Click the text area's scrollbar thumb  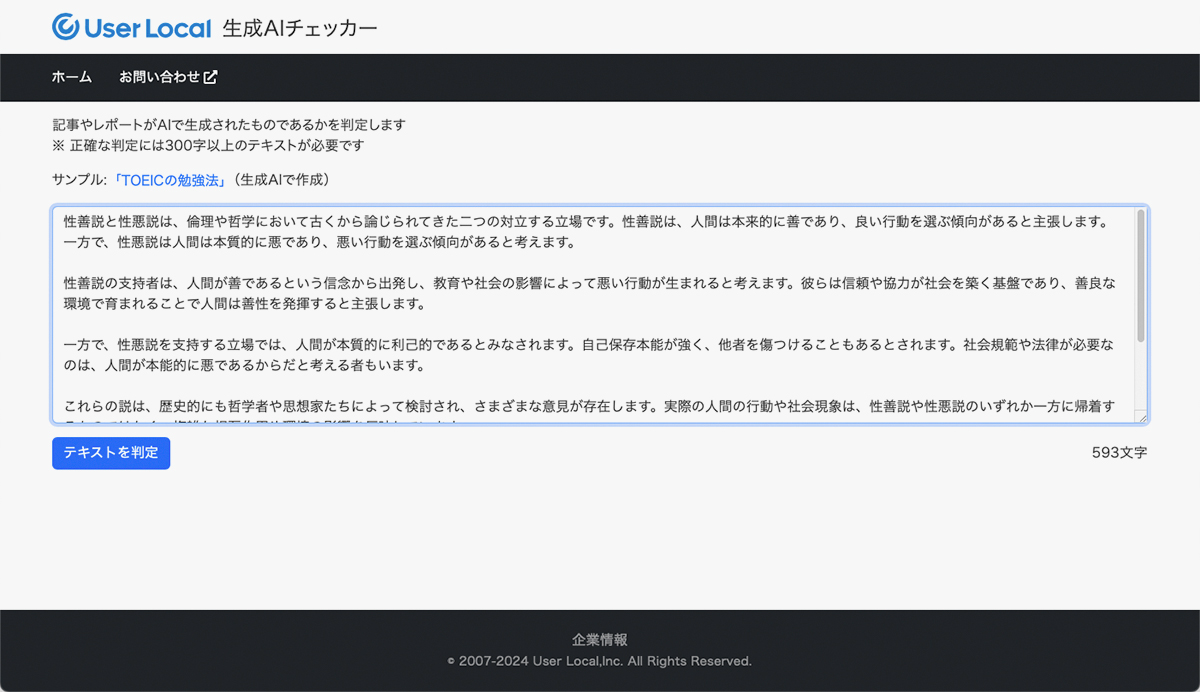click(1141, 275)
